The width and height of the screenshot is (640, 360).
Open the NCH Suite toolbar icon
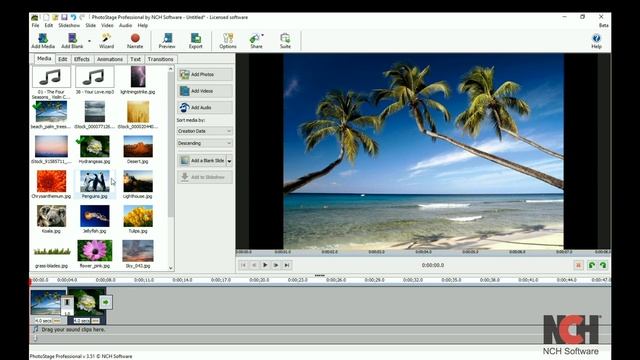(285, 41)
